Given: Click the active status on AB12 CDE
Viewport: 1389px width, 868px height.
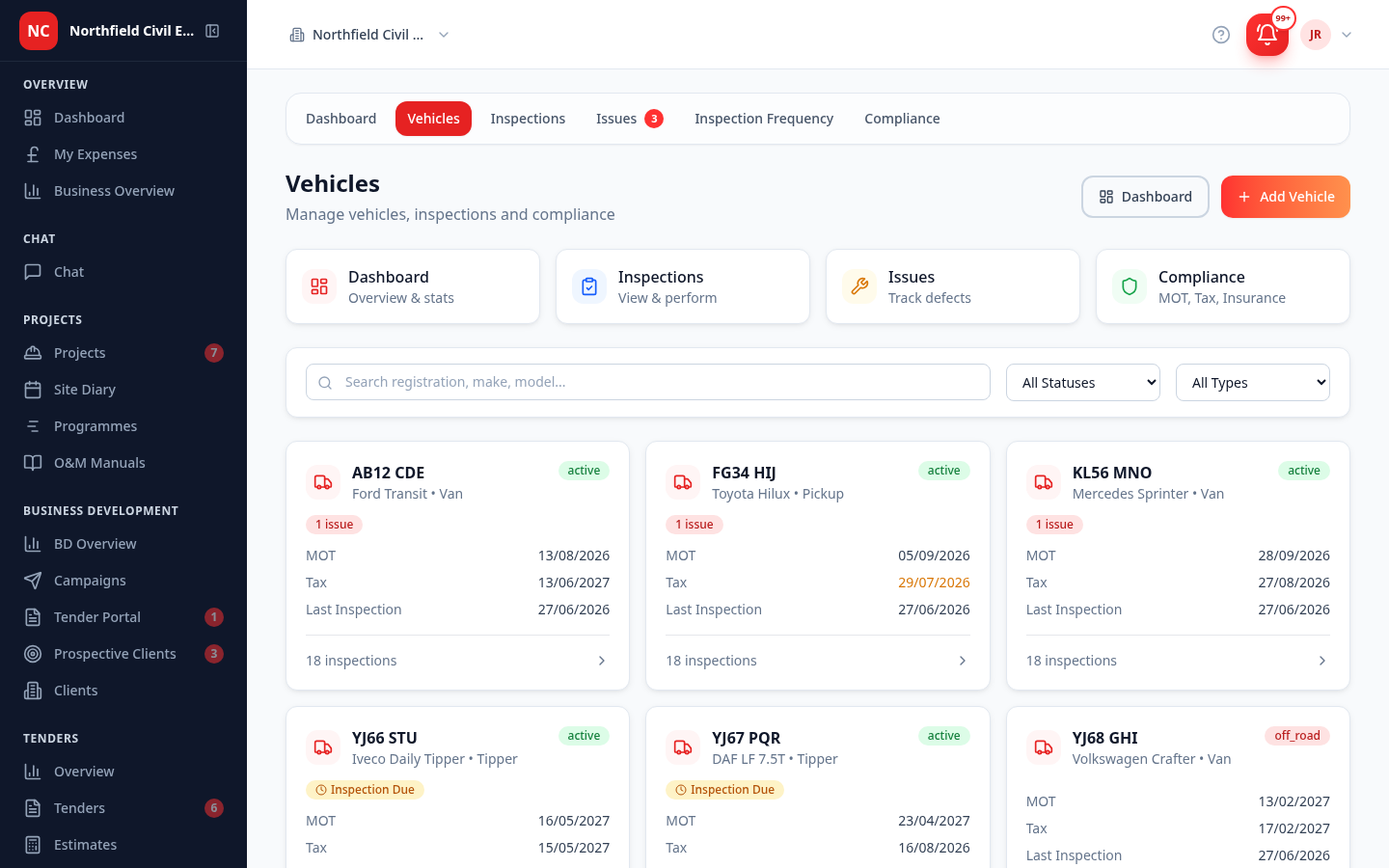Looking at the screenshot, I should click(x=584, y=471).
